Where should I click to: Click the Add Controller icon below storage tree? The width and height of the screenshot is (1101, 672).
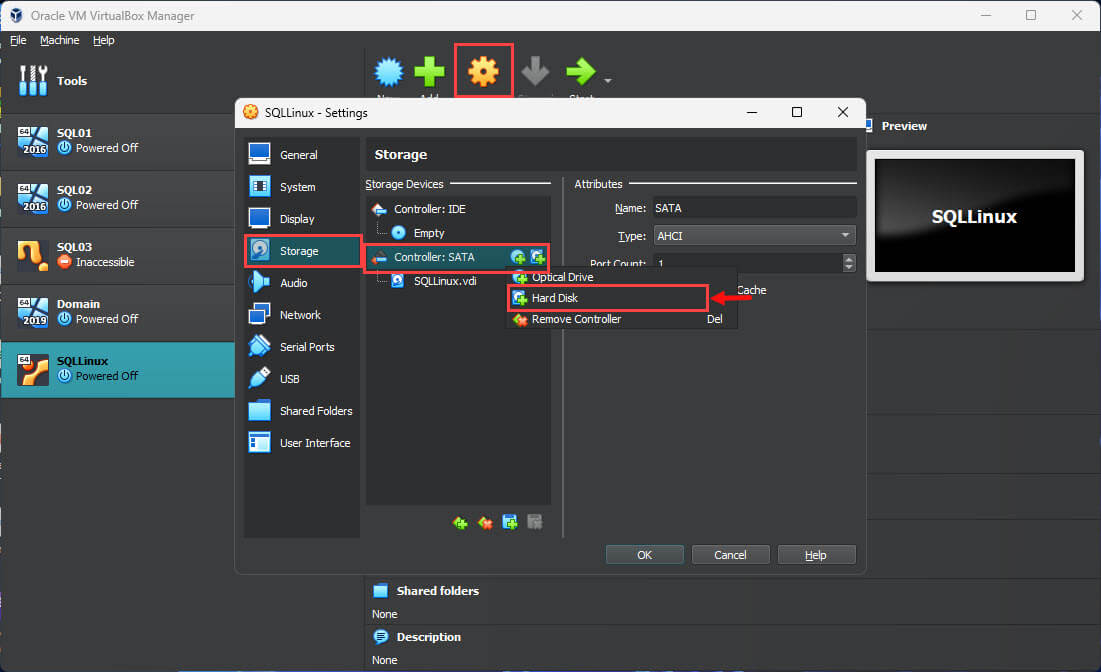click(x=460, y=522)
